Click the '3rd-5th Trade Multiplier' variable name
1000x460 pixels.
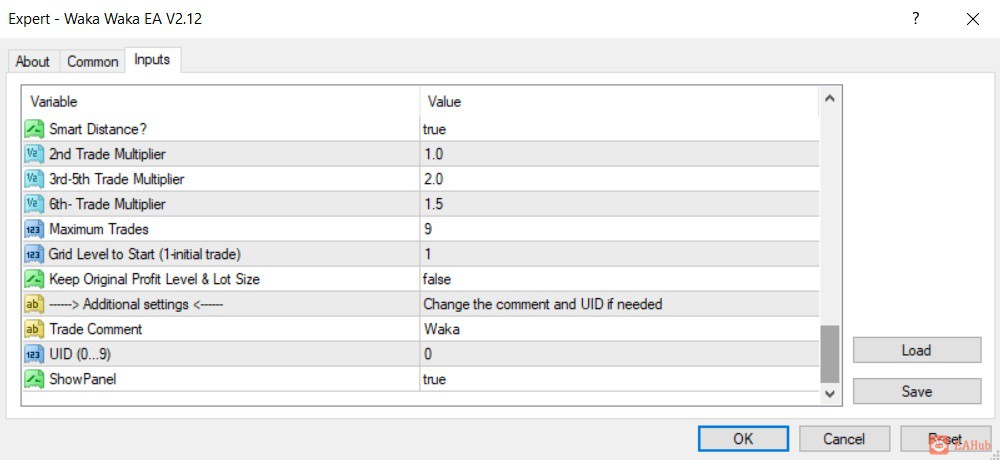pos(117,179)
